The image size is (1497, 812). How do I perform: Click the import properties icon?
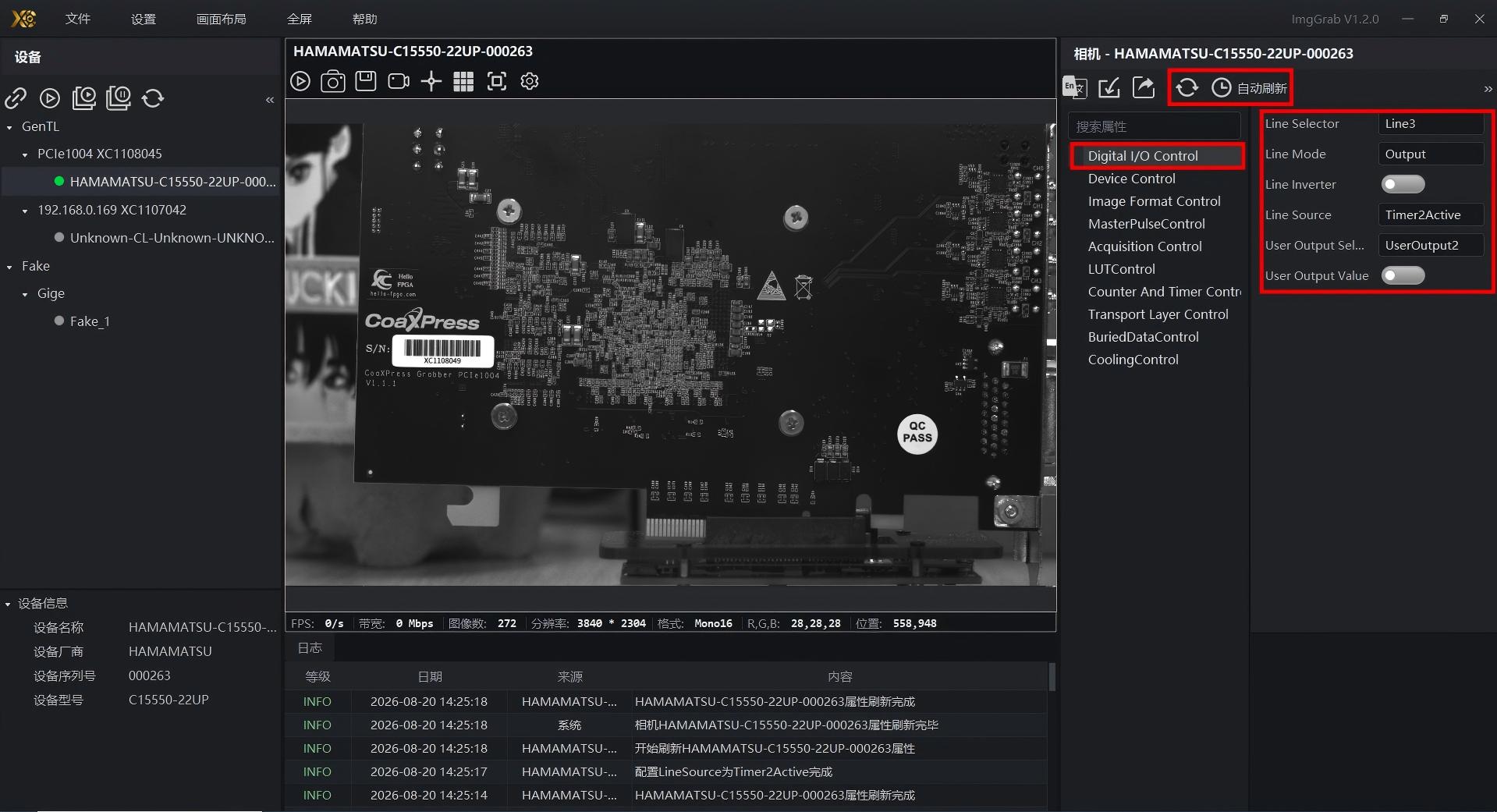1109,87
